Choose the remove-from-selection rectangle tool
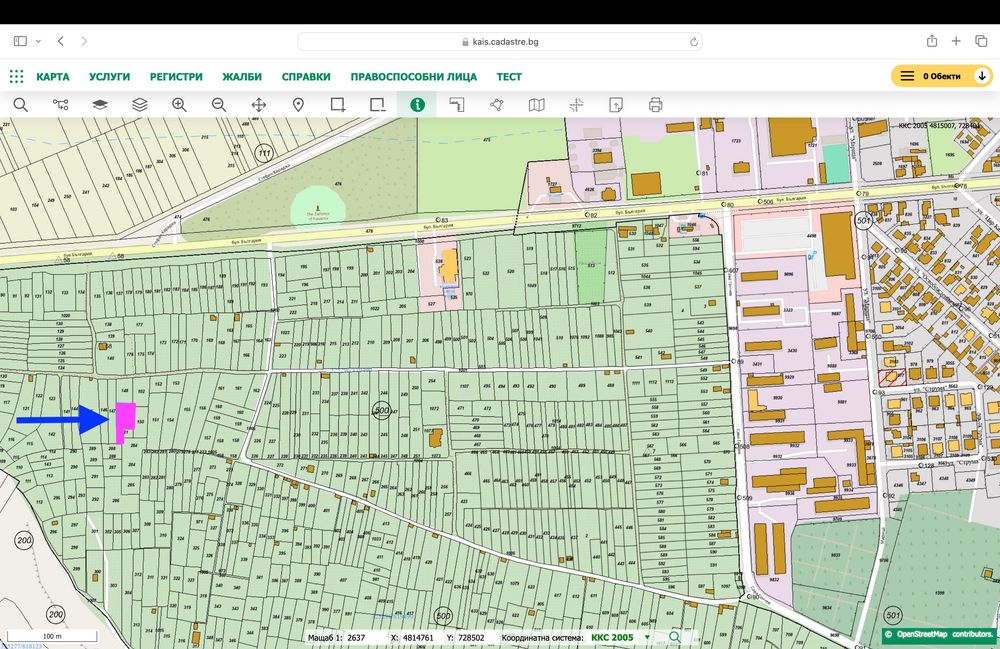Screen dimensions: 1000x649 point(378,105)
